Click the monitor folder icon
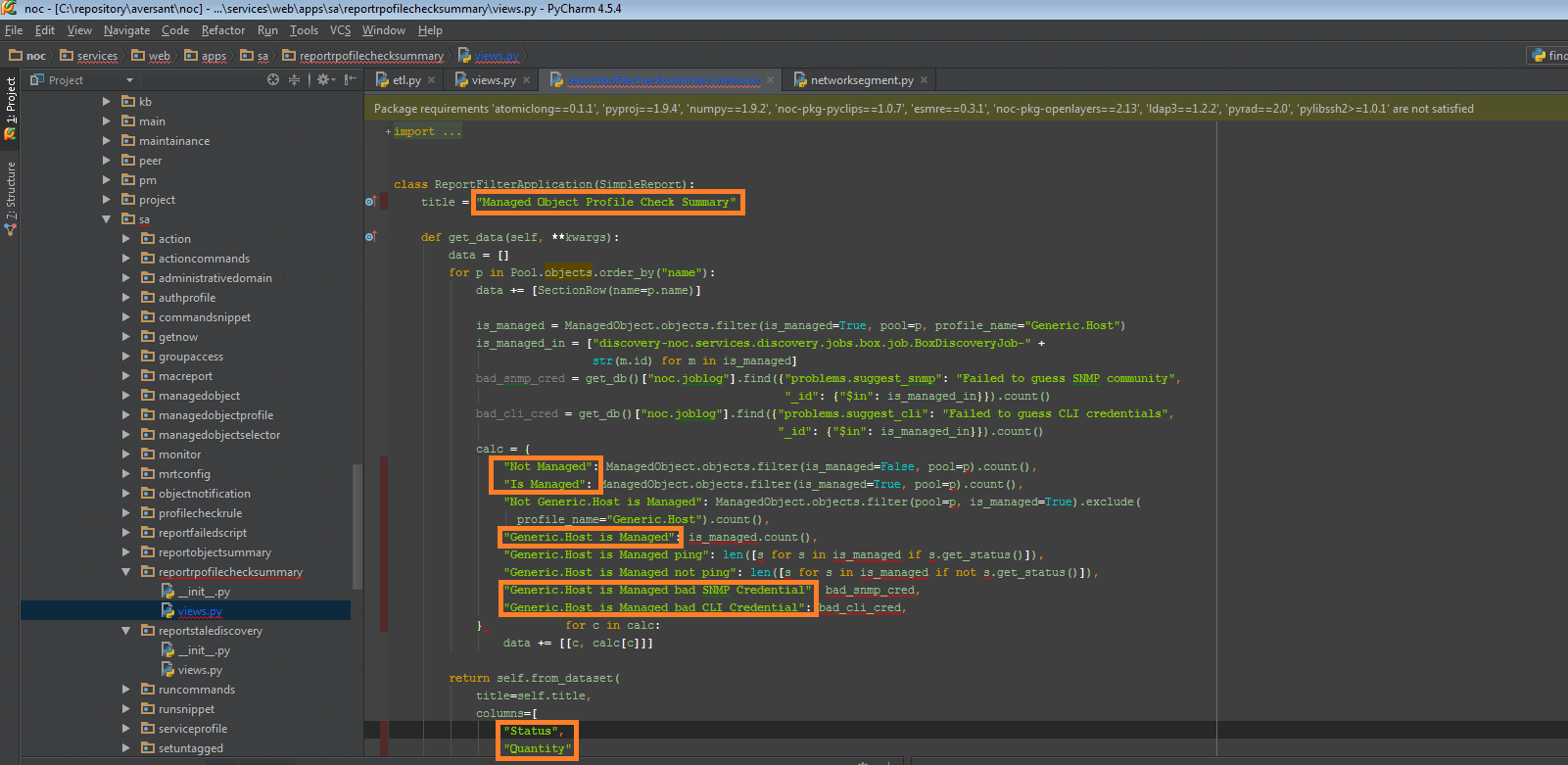This screenshot has width=1568, height=765. coord(148,454)
